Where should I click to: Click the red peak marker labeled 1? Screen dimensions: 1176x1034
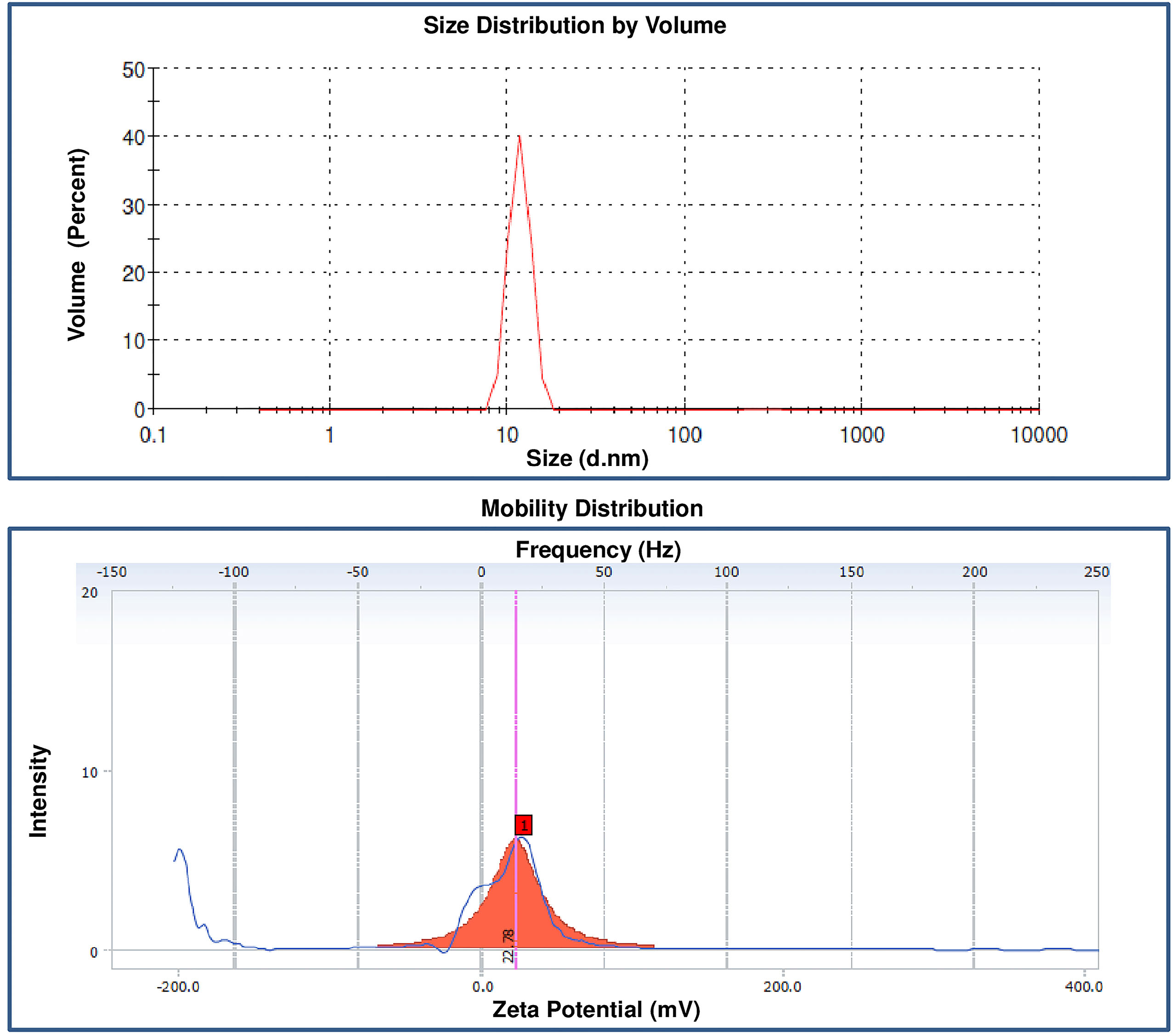point(523,825)
